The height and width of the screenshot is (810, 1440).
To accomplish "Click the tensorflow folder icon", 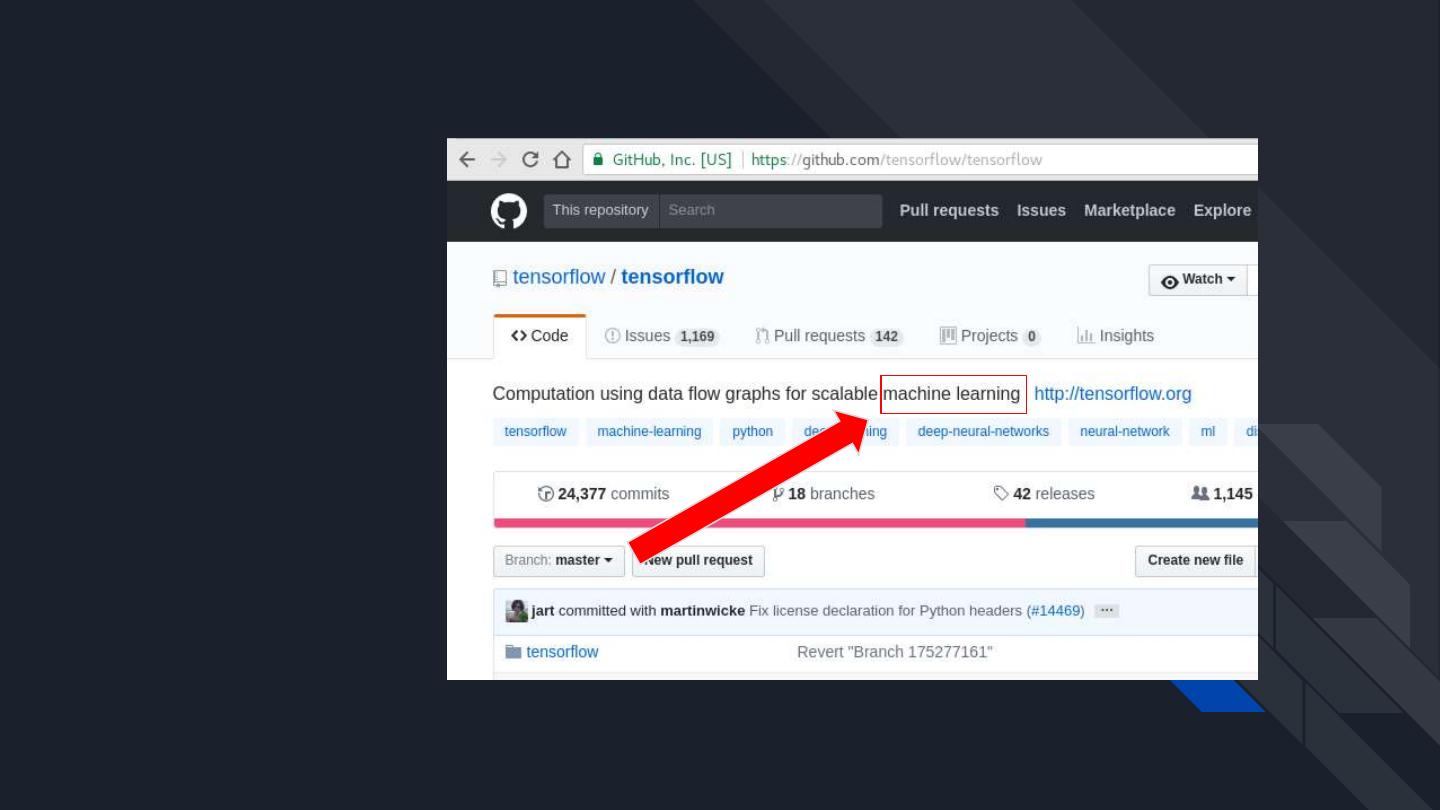I will click(x=513, y=652).
